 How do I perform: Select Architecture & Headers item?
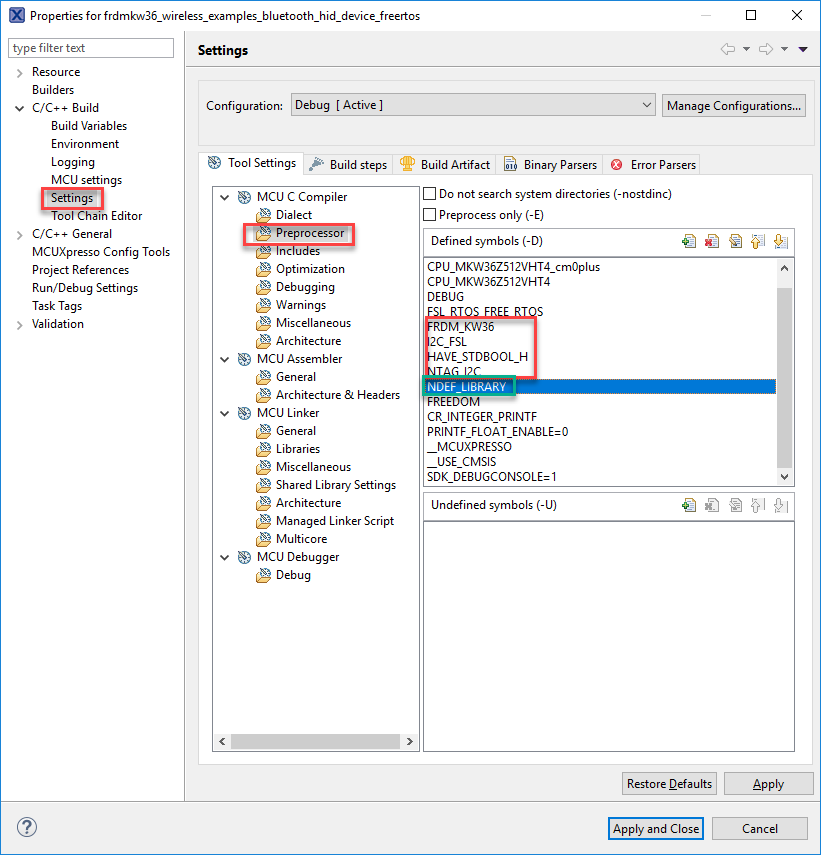[338, 395]
